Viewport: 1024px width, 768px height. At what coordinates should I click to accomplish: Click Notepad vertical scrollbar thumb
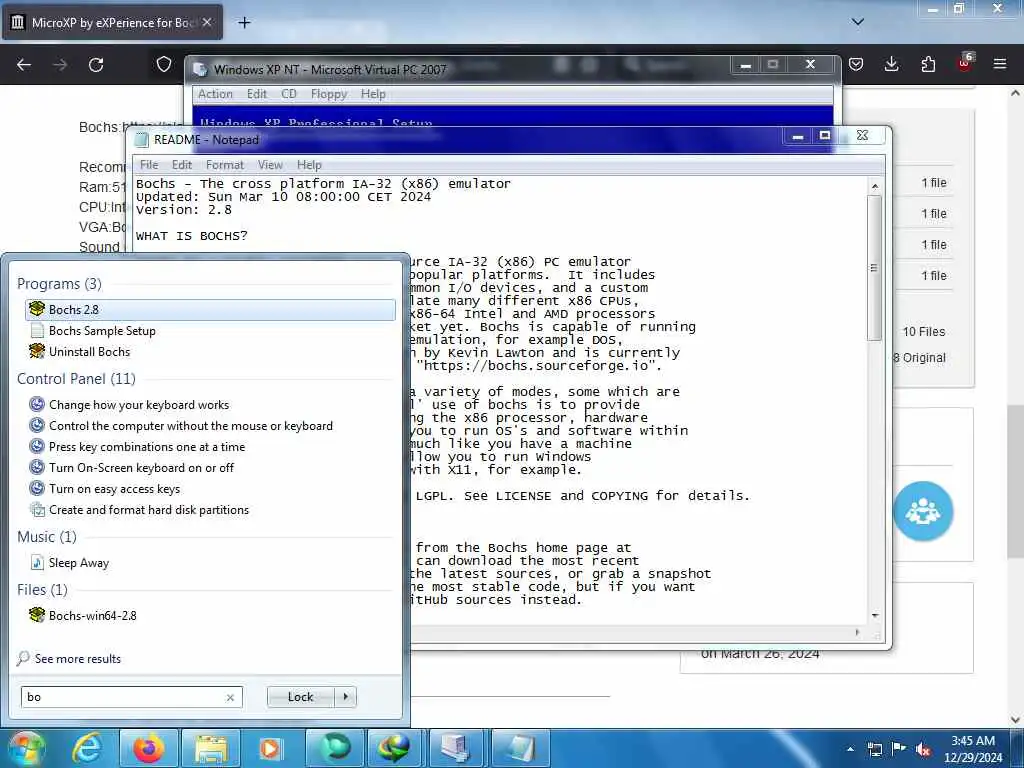874,268
